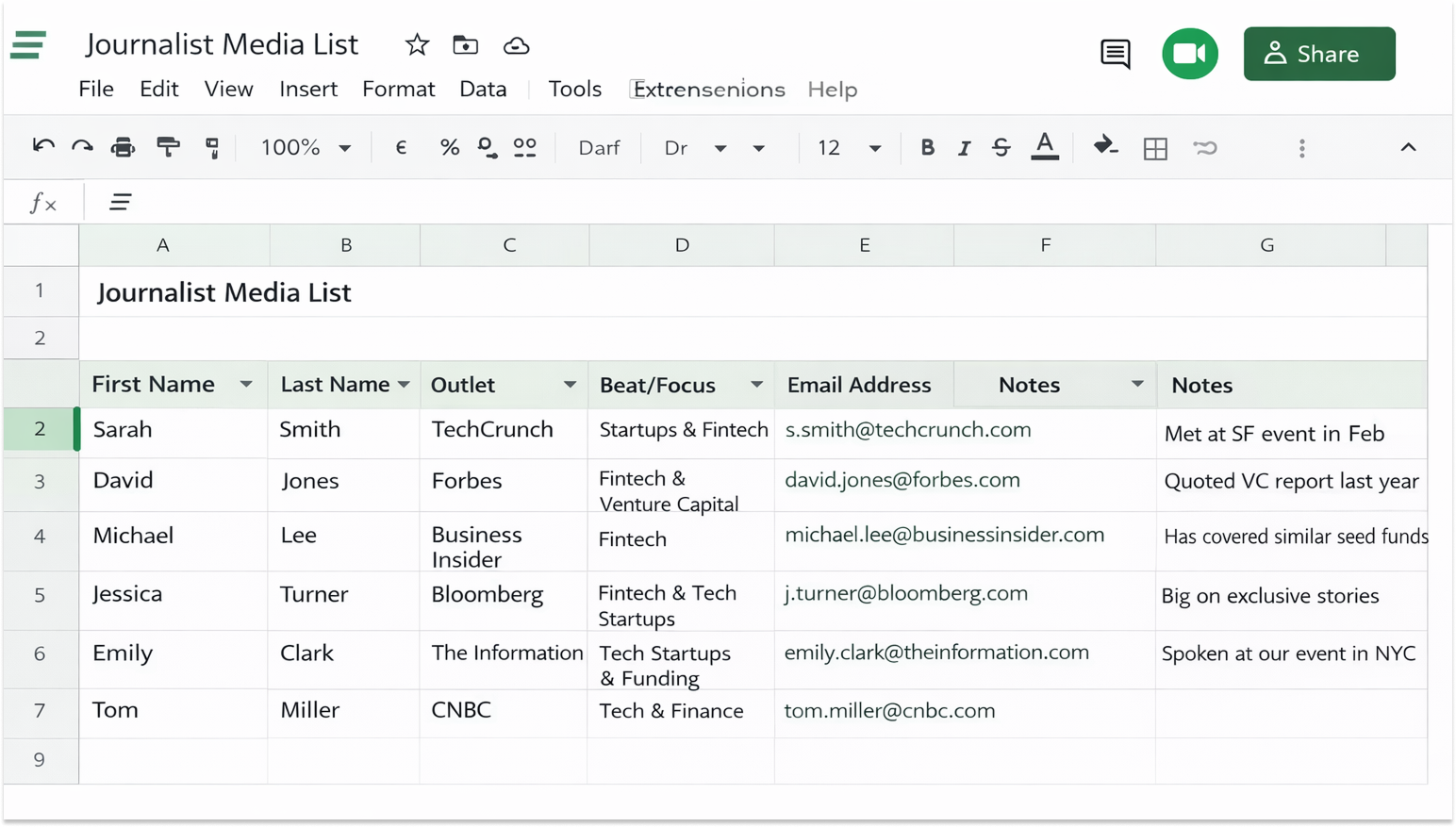Start a video call with Meet icon

point(1189,54)
